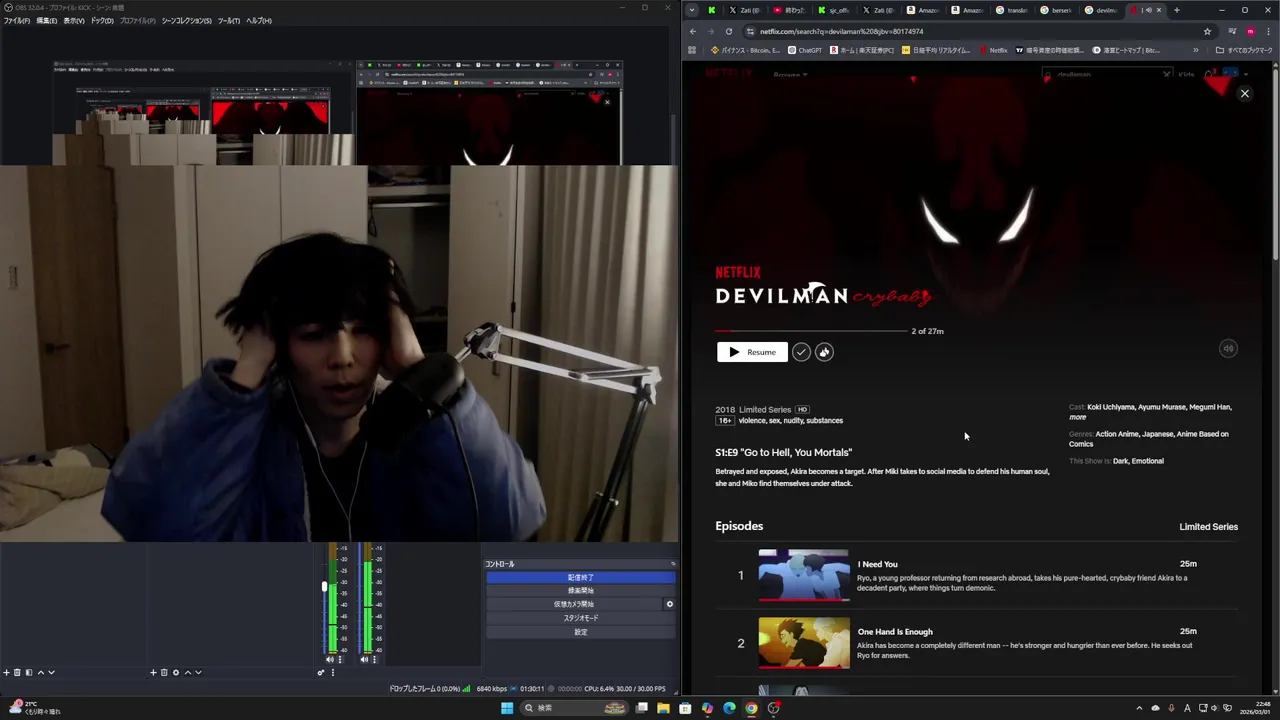Click the Netflix episode progress bar
The height and width of the screenshot is (720, 1280).
pyautogui.click(x=811, y=331)
